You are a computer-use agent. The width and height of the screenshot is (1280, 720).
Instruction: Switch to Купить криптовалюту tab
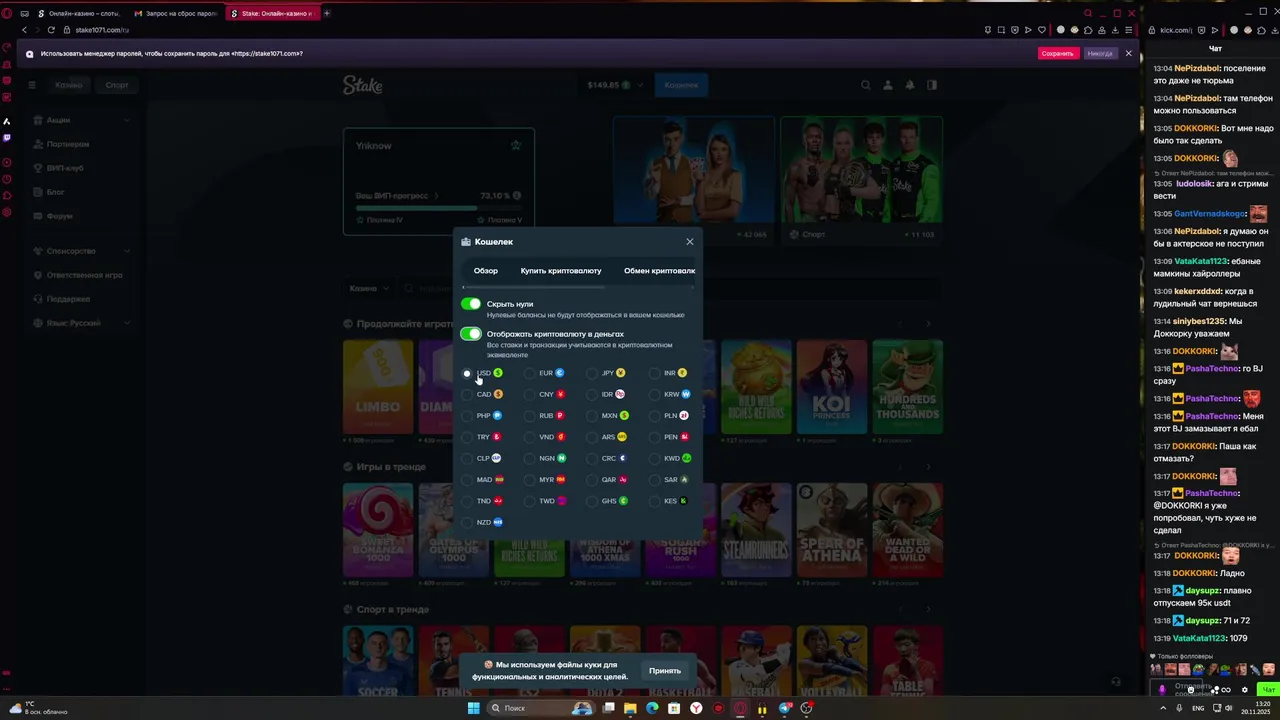[561, 271]
